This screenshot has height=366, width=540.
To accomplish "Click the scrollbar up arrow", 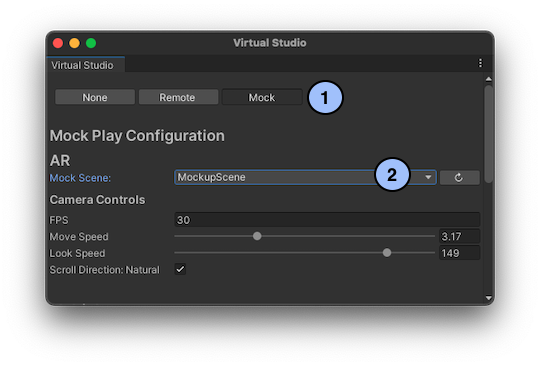I will pos(488,80).
